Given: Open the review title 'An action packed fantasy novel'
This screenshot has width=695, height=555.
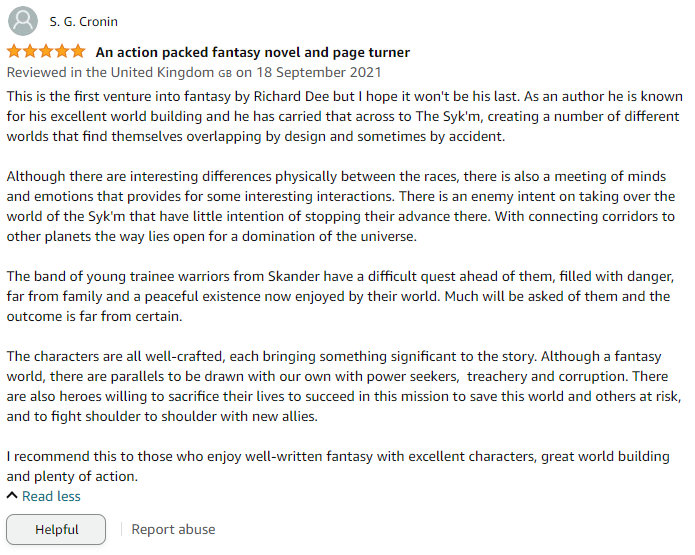Looking at the screenshot, I should [x=253, y=52].
